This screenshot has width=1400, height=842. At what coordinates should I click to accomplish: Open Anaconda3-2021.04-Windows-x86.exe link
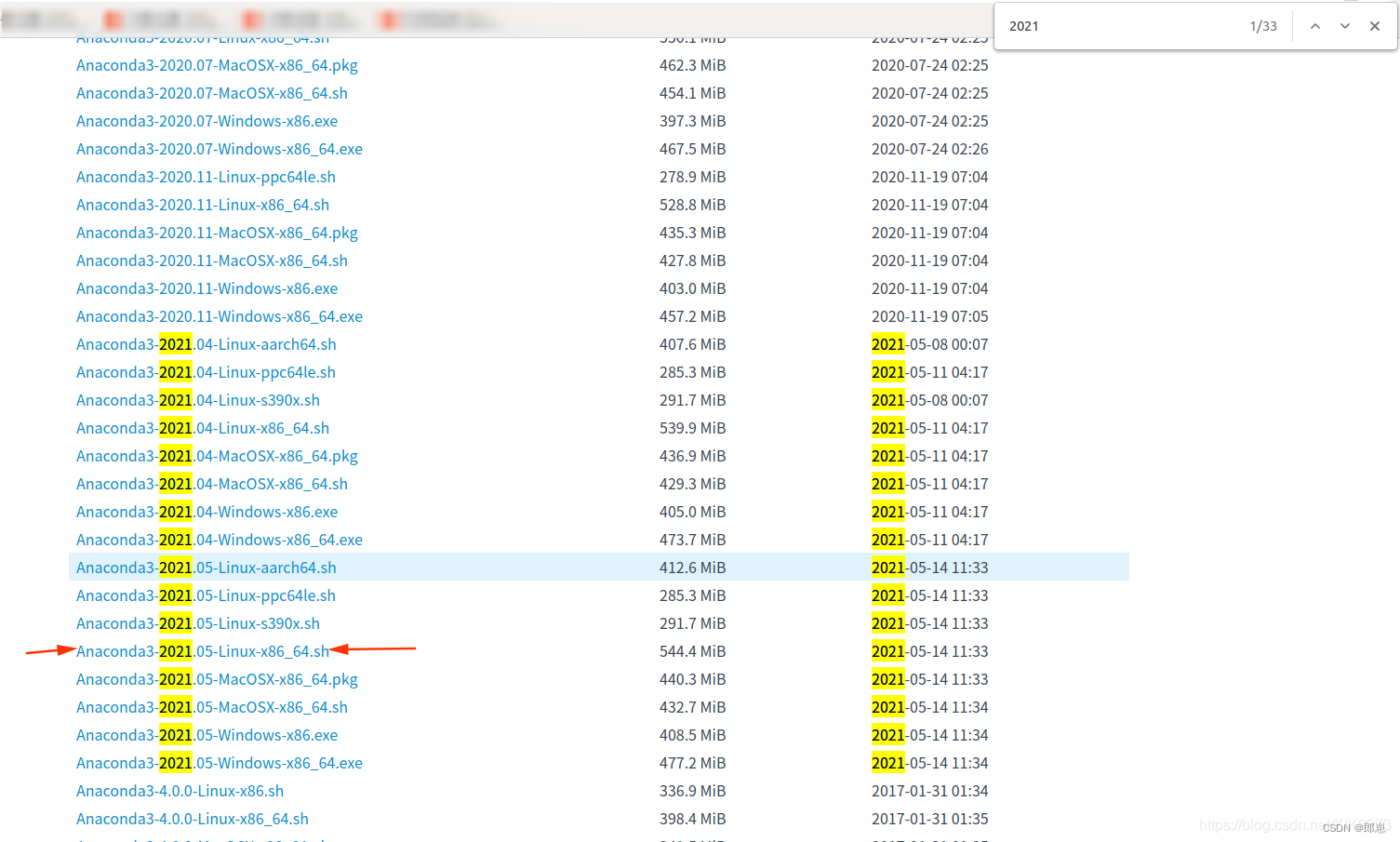pos(207,512)
